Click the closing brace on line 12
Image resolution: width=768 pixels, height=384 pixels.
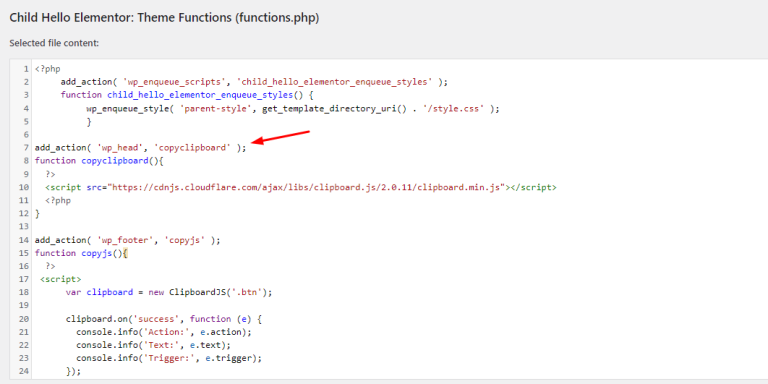pos(37,214)
